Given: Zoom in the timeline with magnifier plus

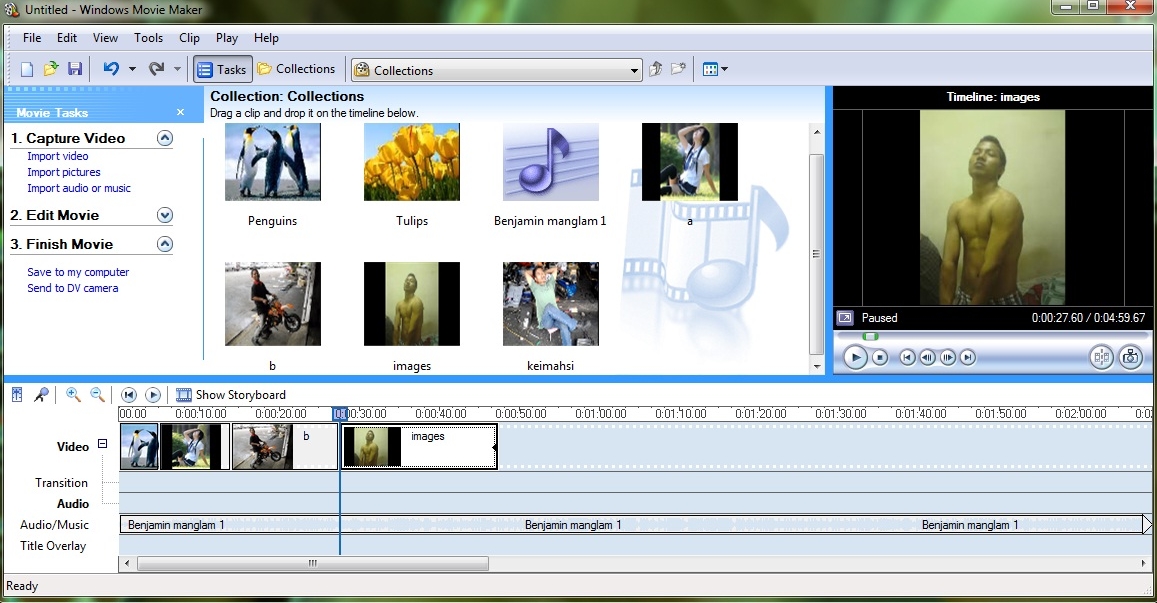Looking at the screenshot, I should point(73,395).
